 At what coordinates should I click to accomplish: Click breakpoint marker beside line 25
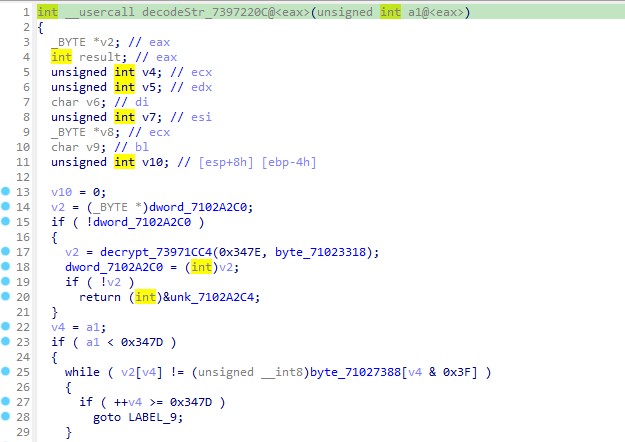[x=6, y=372]
